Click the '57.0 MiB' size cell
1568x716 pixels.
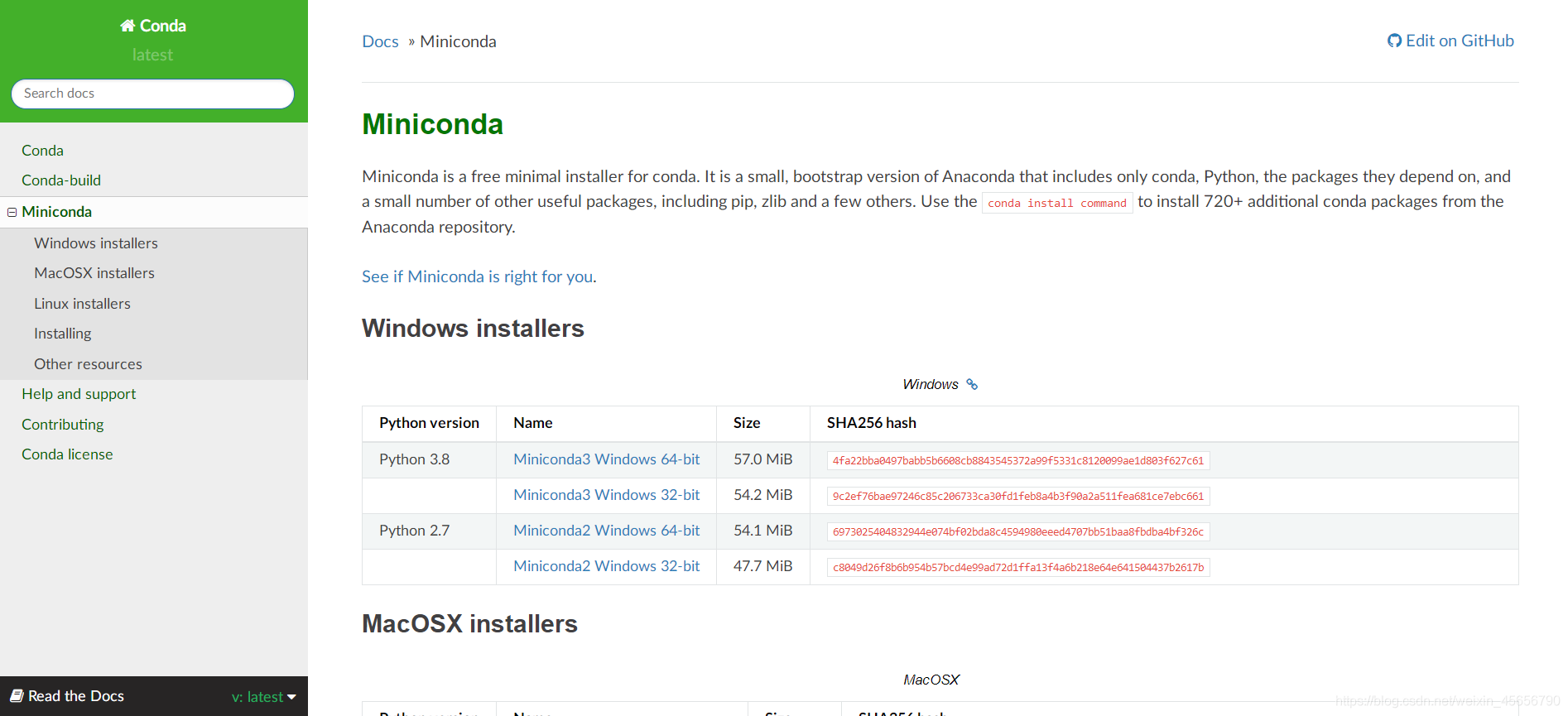tap(763, 459)
